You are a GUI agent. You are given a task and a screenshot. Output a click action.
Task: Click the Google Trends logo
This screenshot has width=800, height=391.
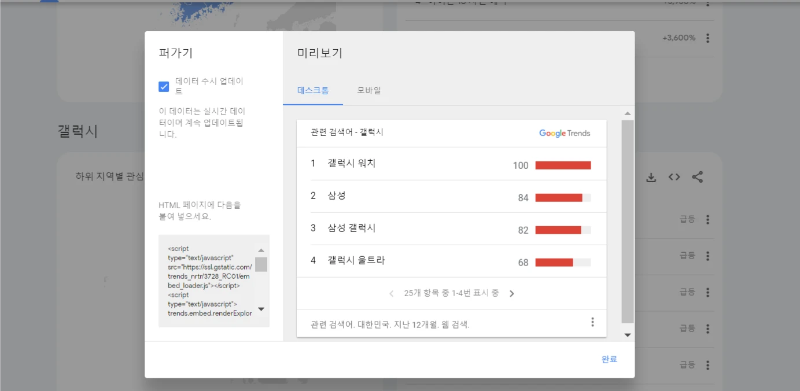[564, 133]
